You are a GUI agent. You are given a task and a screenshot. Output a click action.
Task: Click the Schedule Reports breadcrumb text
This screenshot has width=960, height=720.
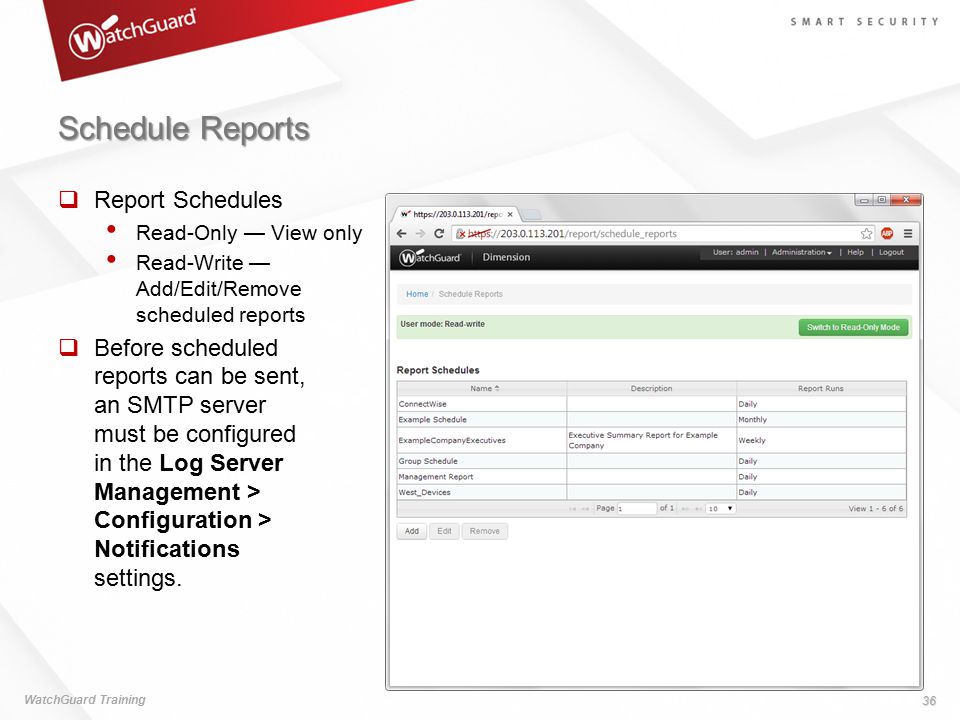click(x=470, y=294)
